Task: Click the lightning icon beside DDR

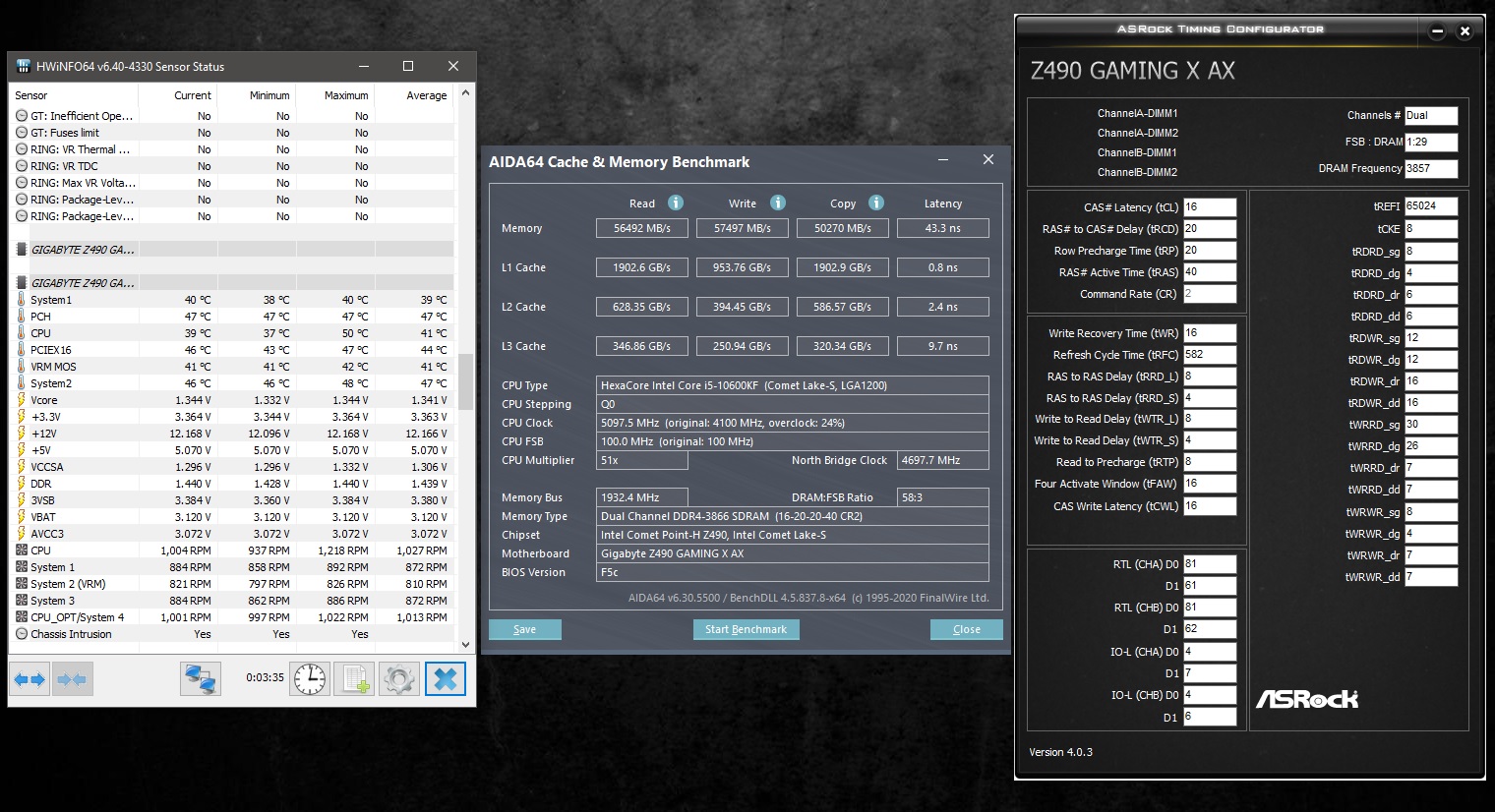Action: (22, 484)
